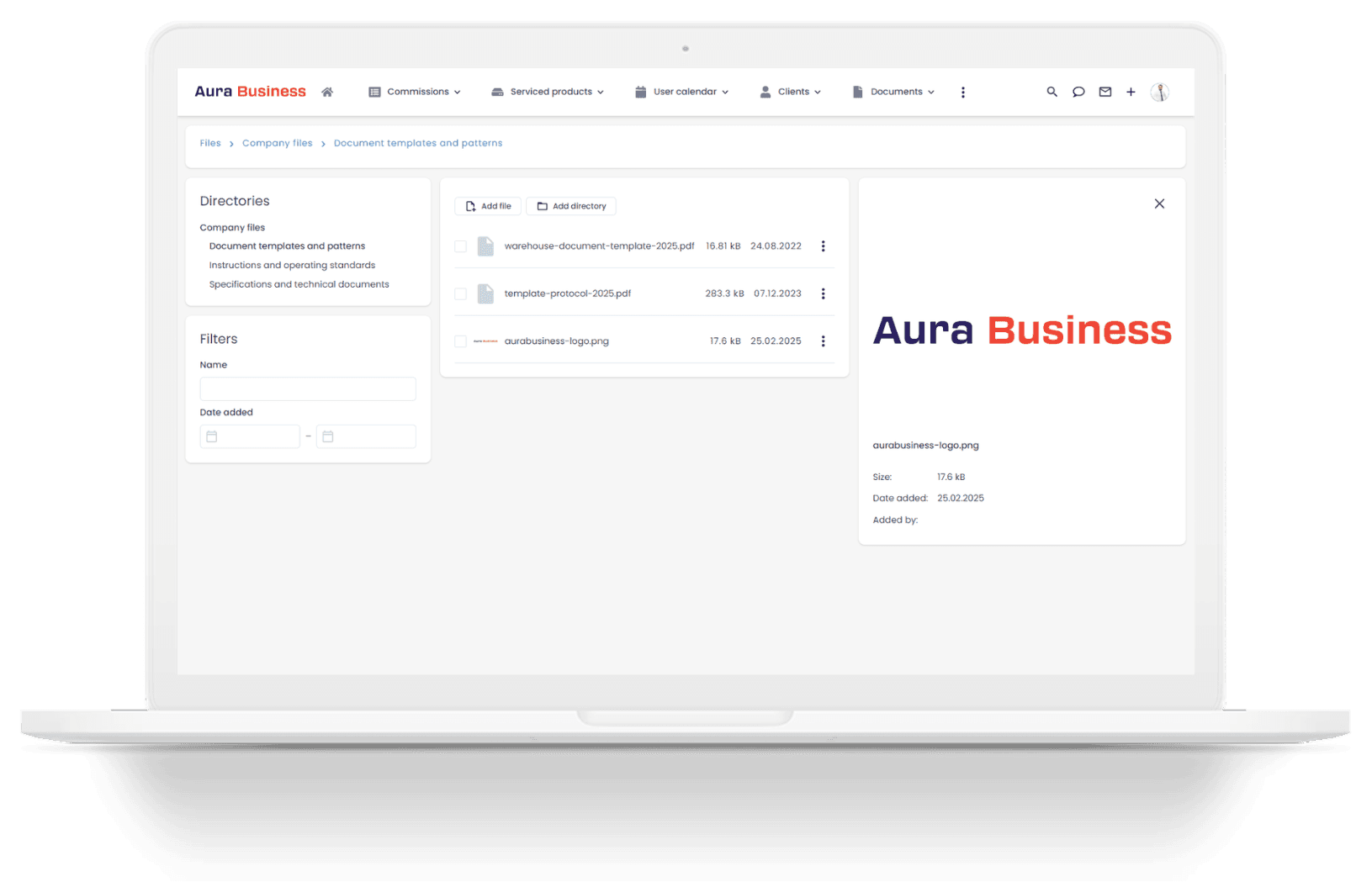
Task: Open the chat message bubble icon
Action: [x=1078, y=92]
